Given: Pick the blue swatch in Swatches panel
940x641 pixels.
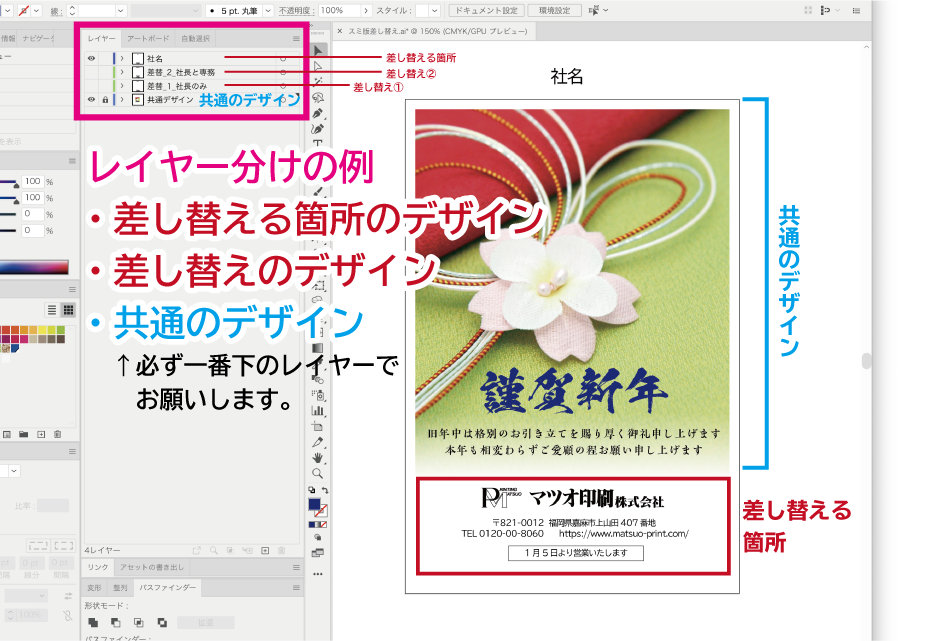Looking at the screenshot, I should [x=16, y=348].
